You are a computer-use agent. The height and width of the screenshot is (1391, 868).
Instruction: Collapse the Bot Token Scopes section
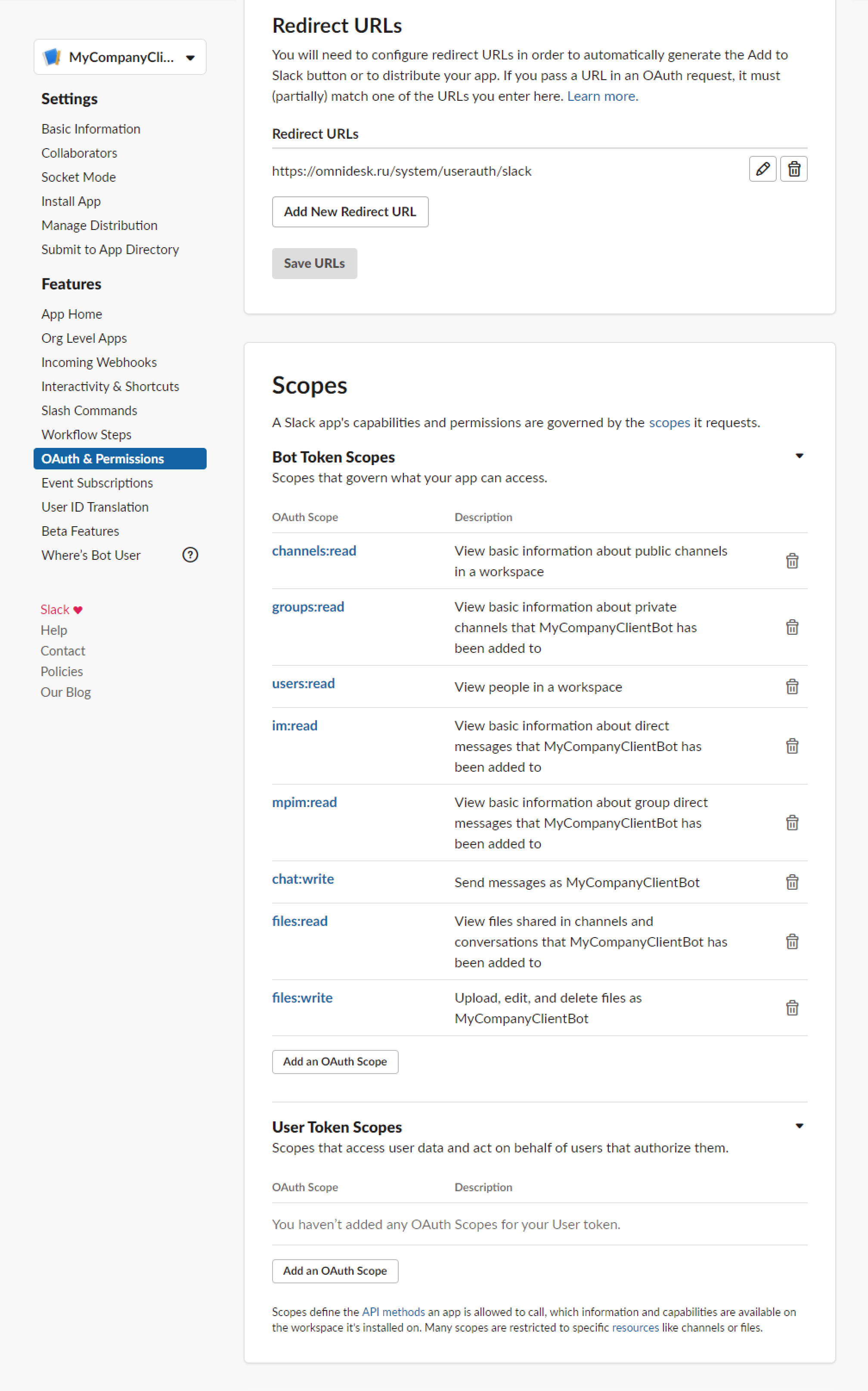tap(799, 456)
